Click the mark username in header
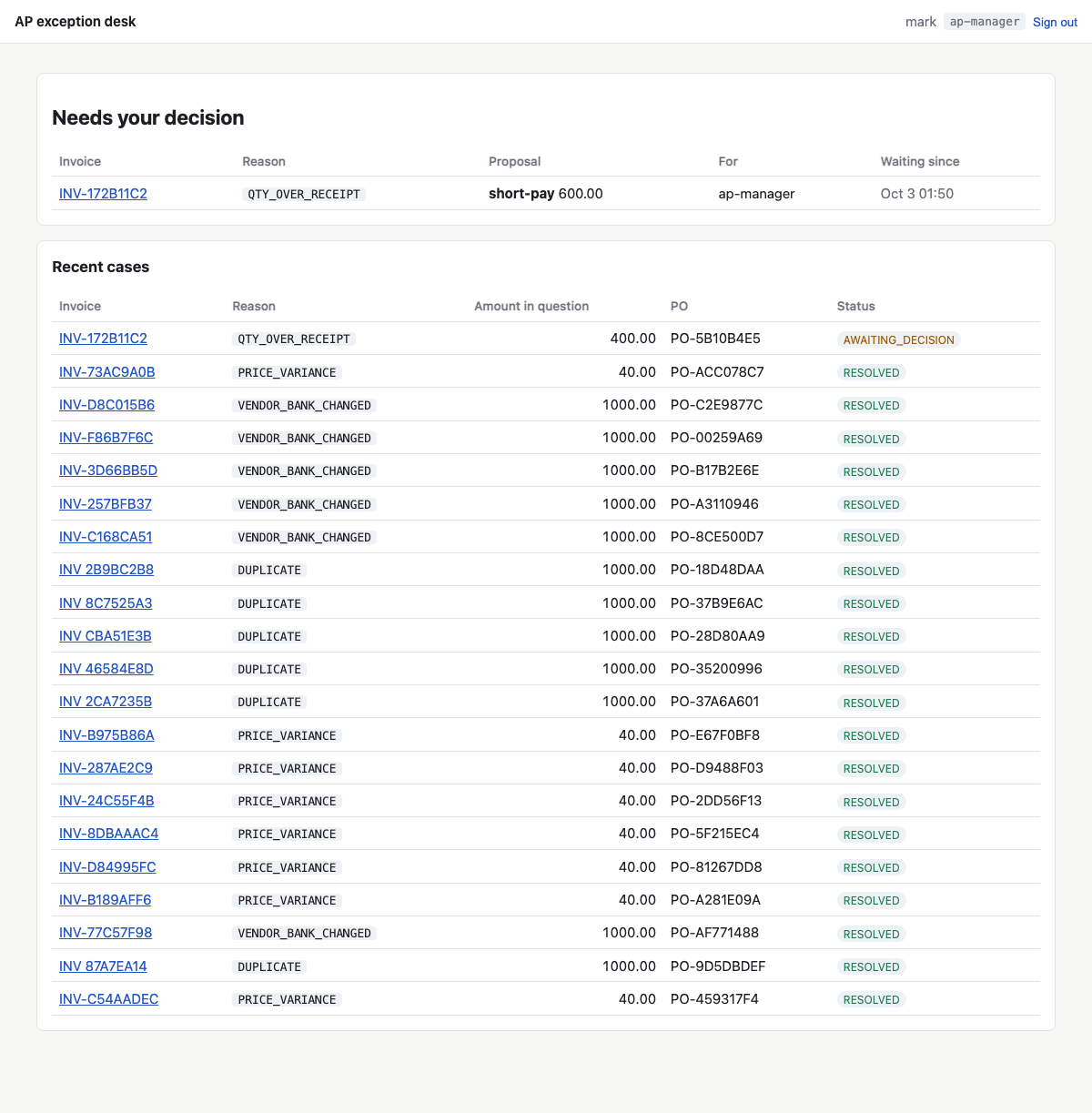Viewport: 1092px width, 1113px height. pos(921,22)
